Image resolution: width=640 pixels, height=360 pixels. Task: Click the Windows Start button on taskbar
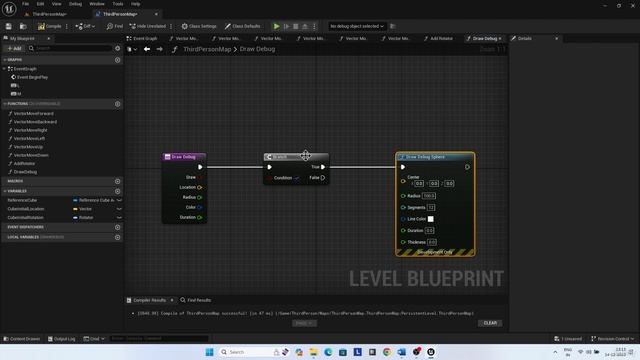(x=209, y=352)
